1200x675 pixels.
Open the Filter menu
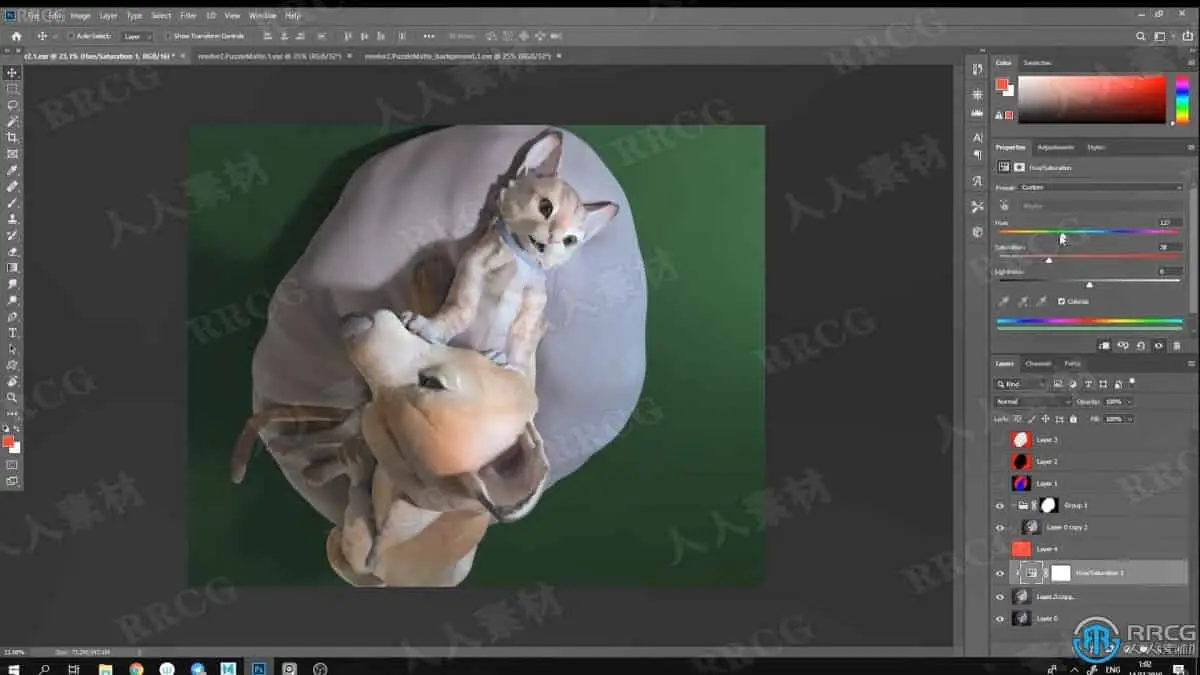pyautogui.click(x=188, y=16)
